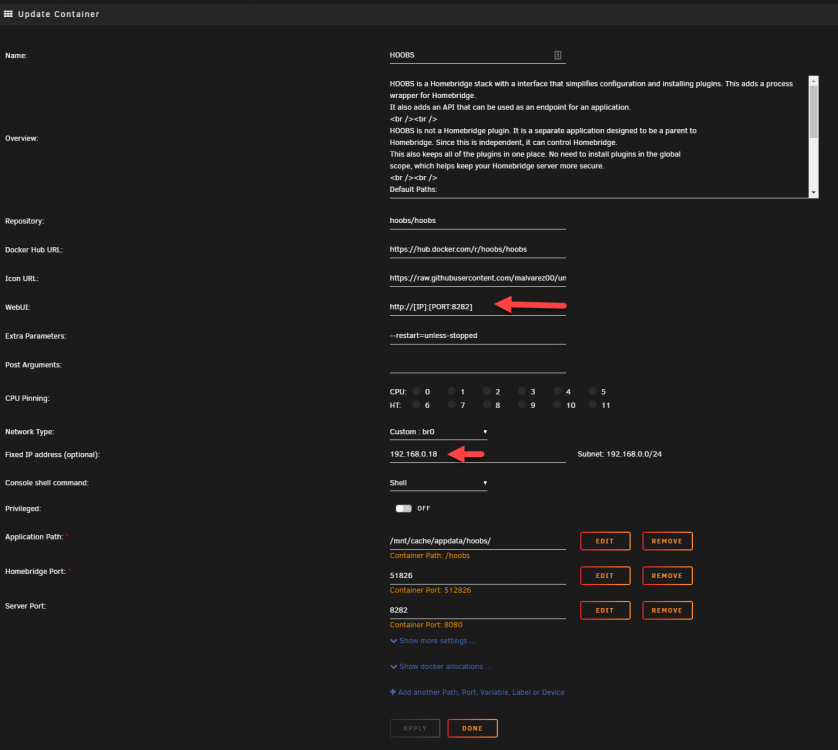Pin container to HT core 7
838x750 pixels.
(452, 405)
